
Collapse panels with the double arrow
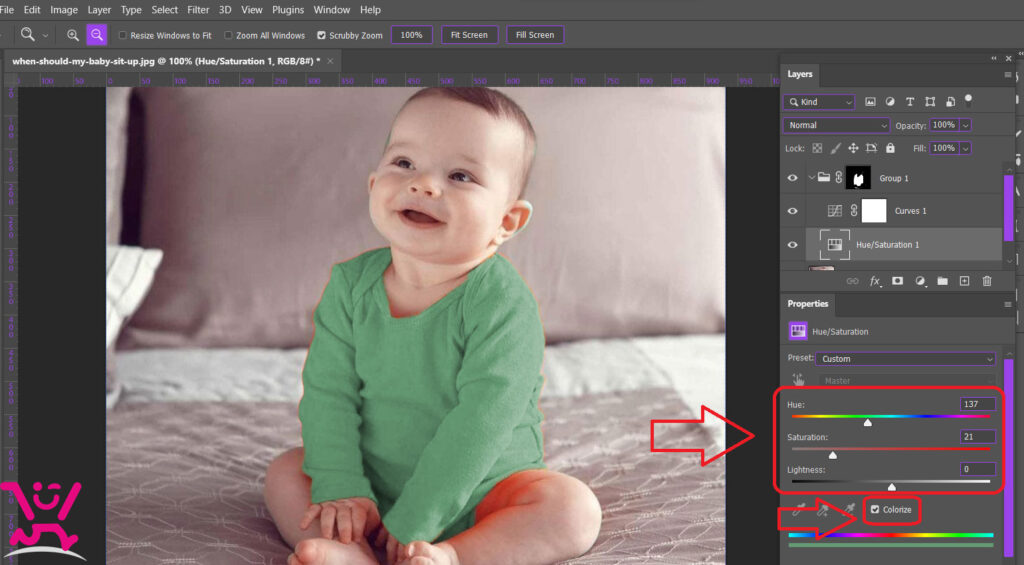point(994,58)
